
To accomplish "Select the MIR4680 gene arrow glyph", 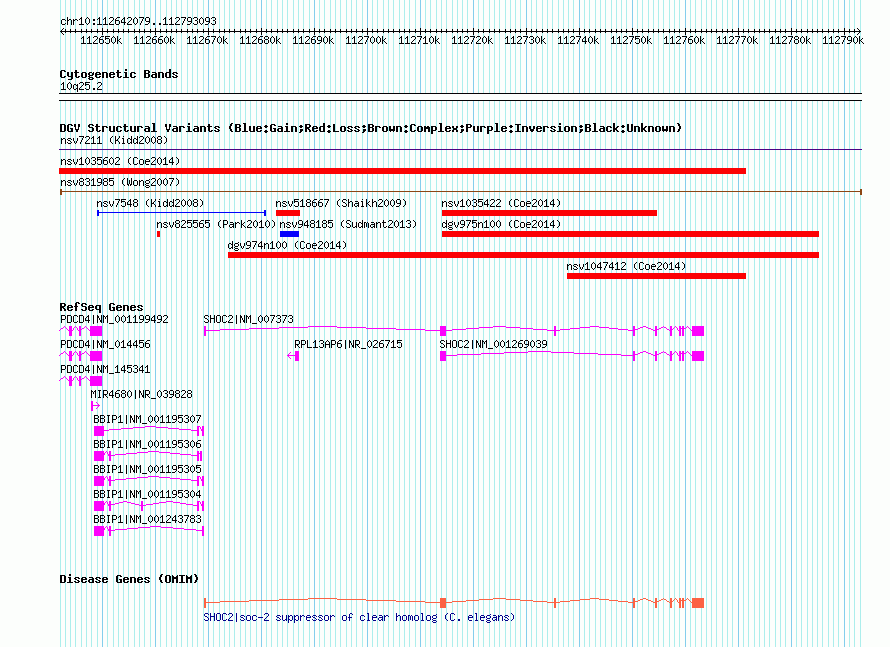I will coord(95,406).
